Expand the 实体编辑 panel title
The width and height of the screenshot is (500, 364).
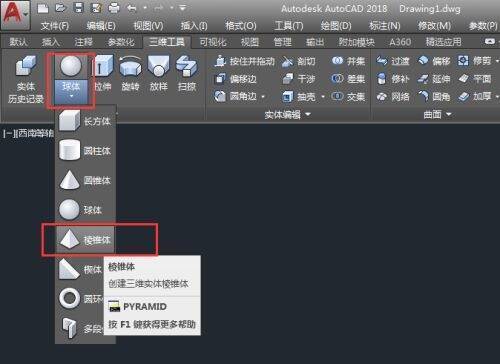pos(287,115)
